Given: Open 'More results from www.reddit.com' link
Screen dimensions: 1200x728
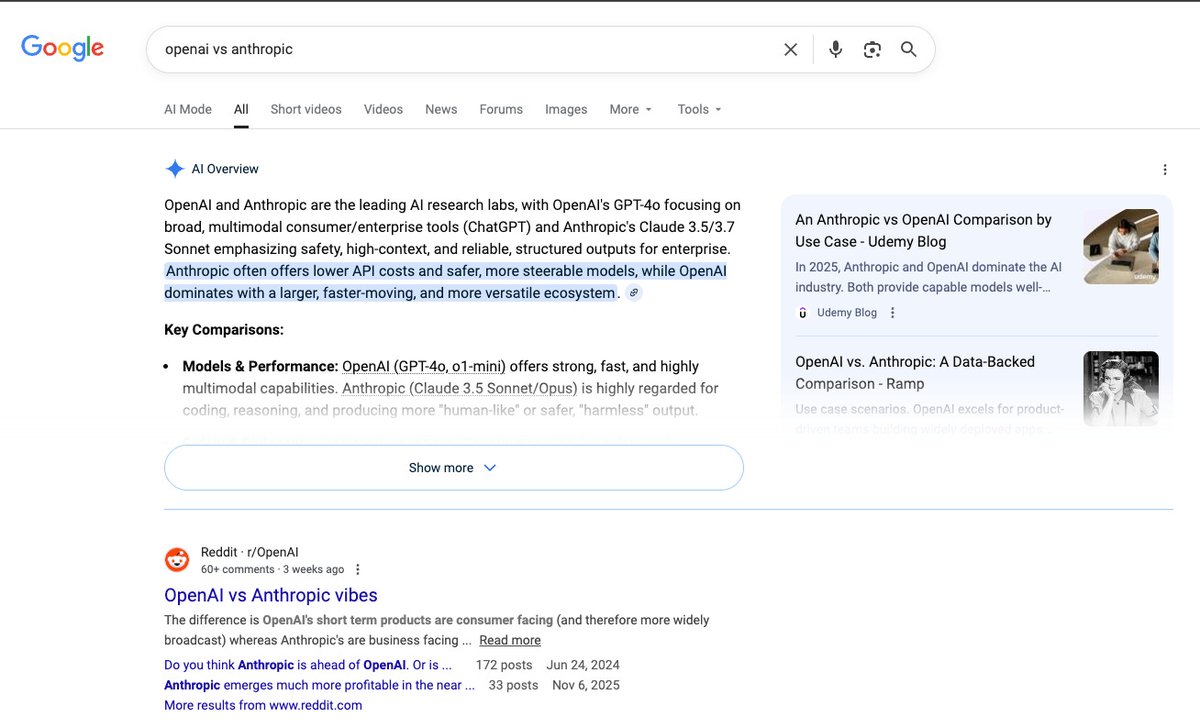Looking at the screenshot, I should pyautogui.click(x=263, y=705).
